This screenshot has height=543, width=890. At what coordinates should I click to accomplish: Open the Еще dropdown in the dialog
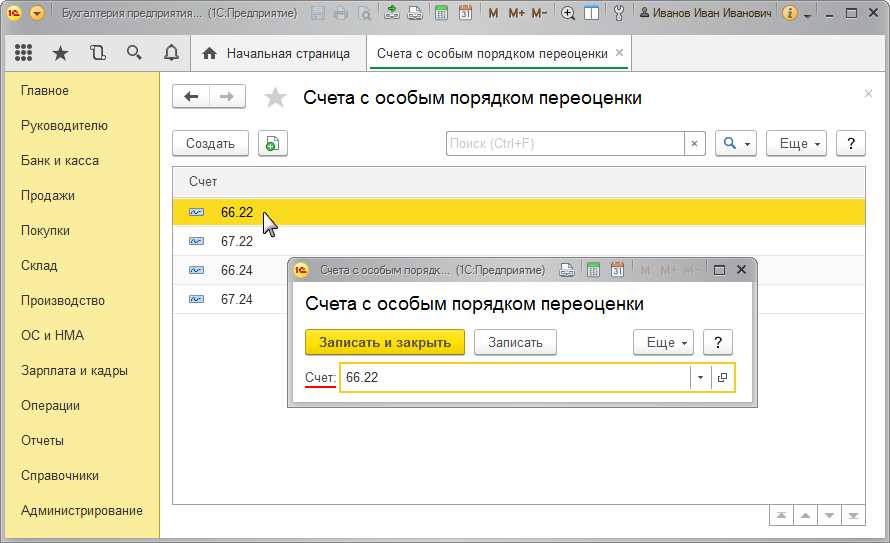pyautogui.click(x=663, y=342)
